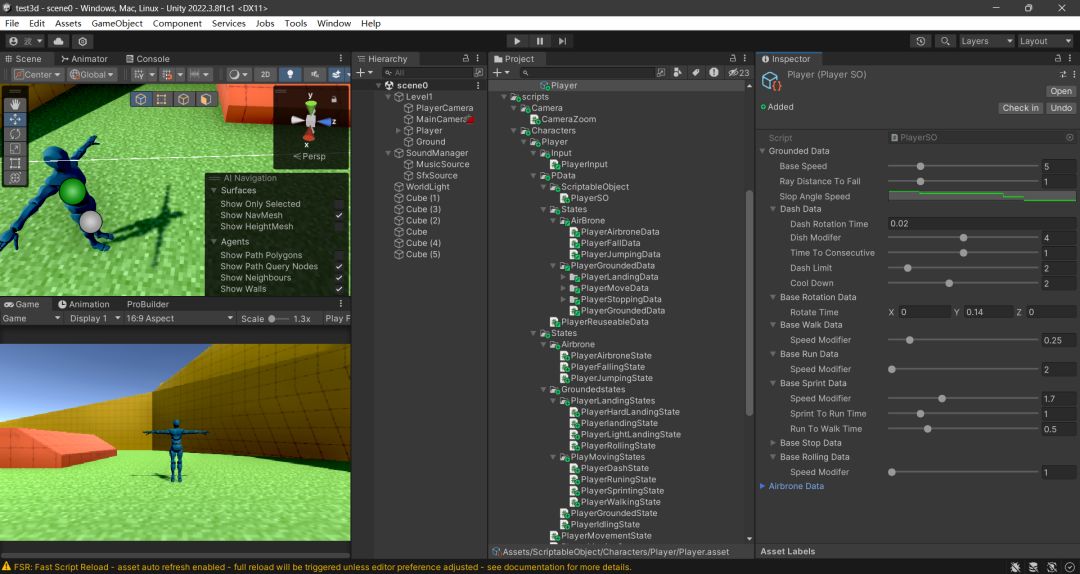1080x574 pixels.
Task: Open Undo History from the top toolbar
Action: click(x=920, y=41)
